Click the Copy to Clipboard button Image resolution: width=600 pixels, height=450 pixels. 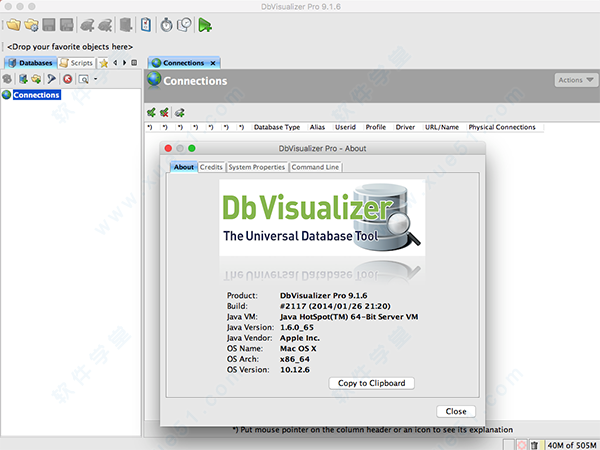point(372,383)
